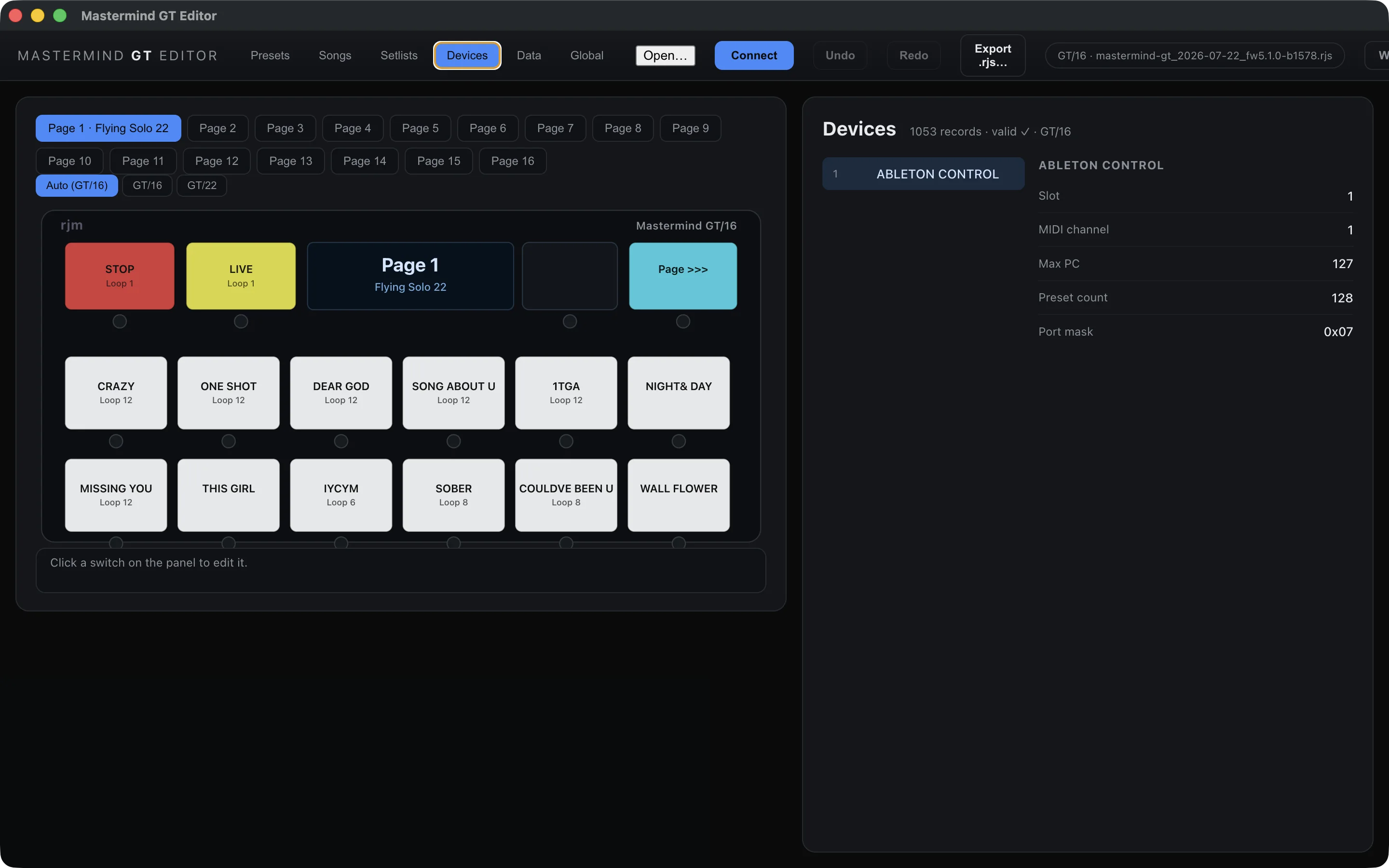Click Export .rjs… button
This screenshot has height=868, width=1389.
993,55
